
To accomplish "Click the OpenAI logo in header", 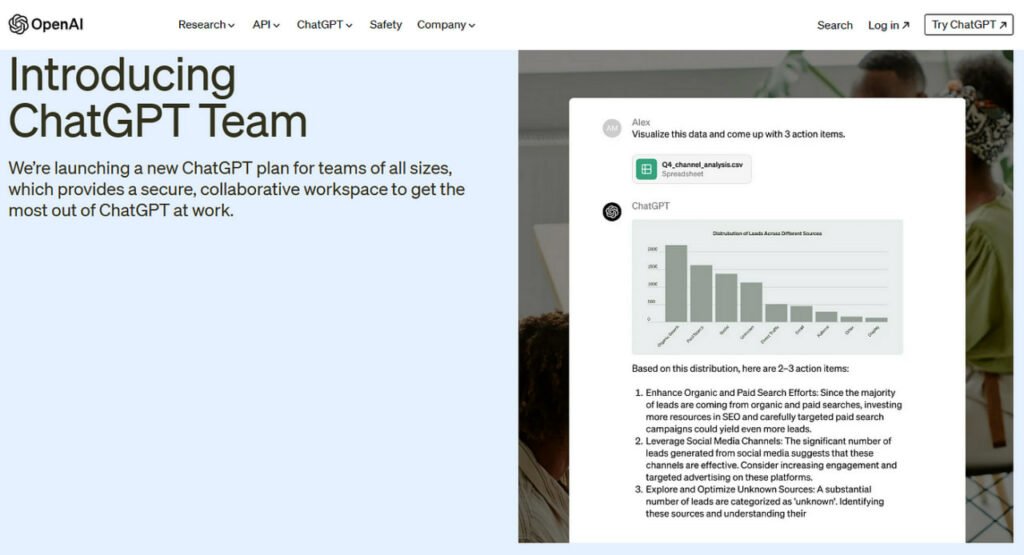I will pyautogui.click(x=46, y=25).
